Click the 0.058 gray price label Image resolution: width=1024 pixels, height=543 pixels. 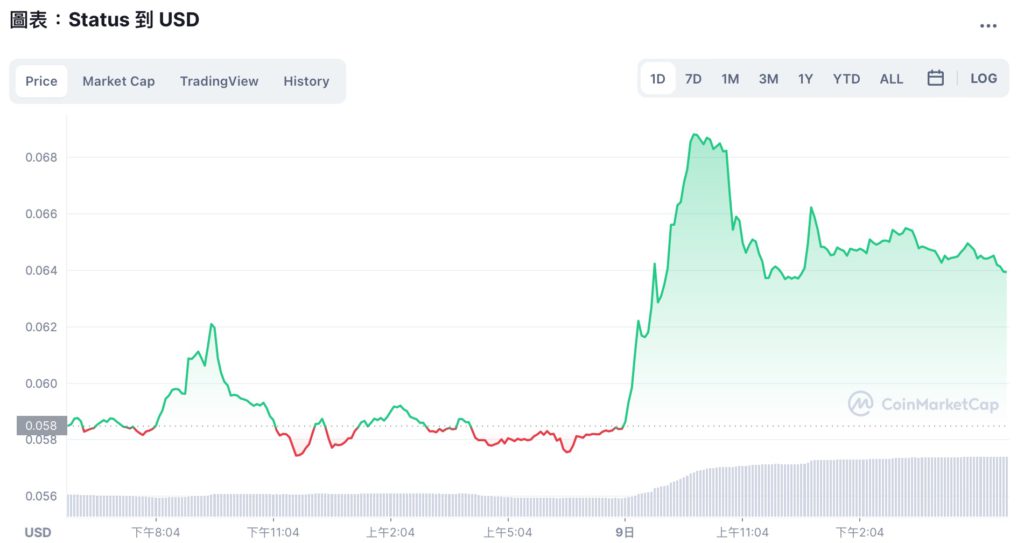point(41,426)
